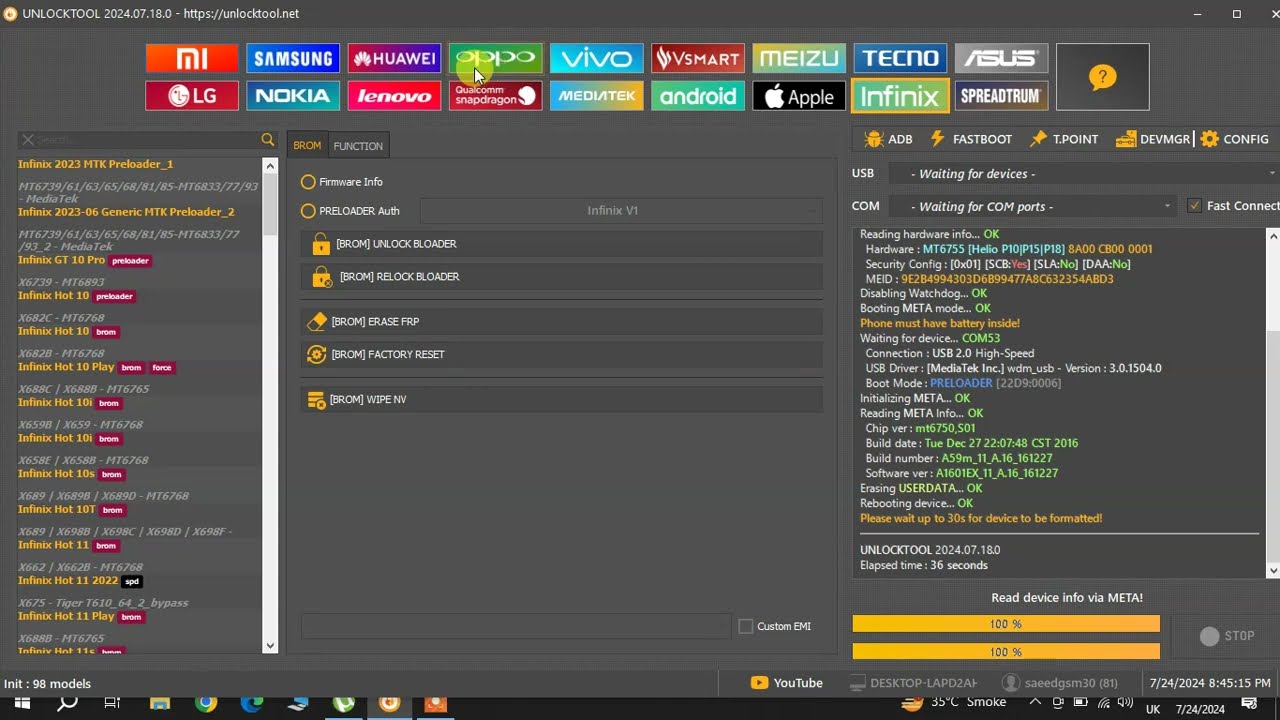Screen dimensions: 1280x720
Task: Select the Spreadtrum brand icon
Action: coord(1000,96)
